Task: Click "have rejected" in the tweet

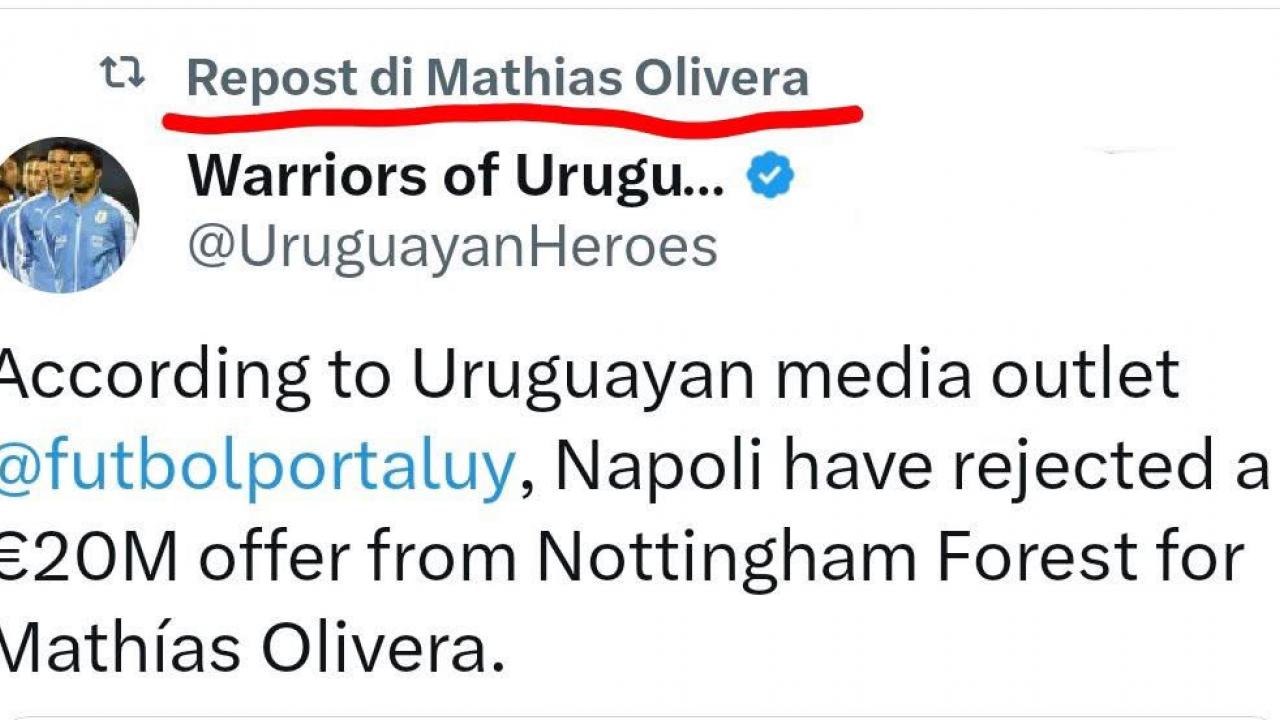Action: pos(984,466)
